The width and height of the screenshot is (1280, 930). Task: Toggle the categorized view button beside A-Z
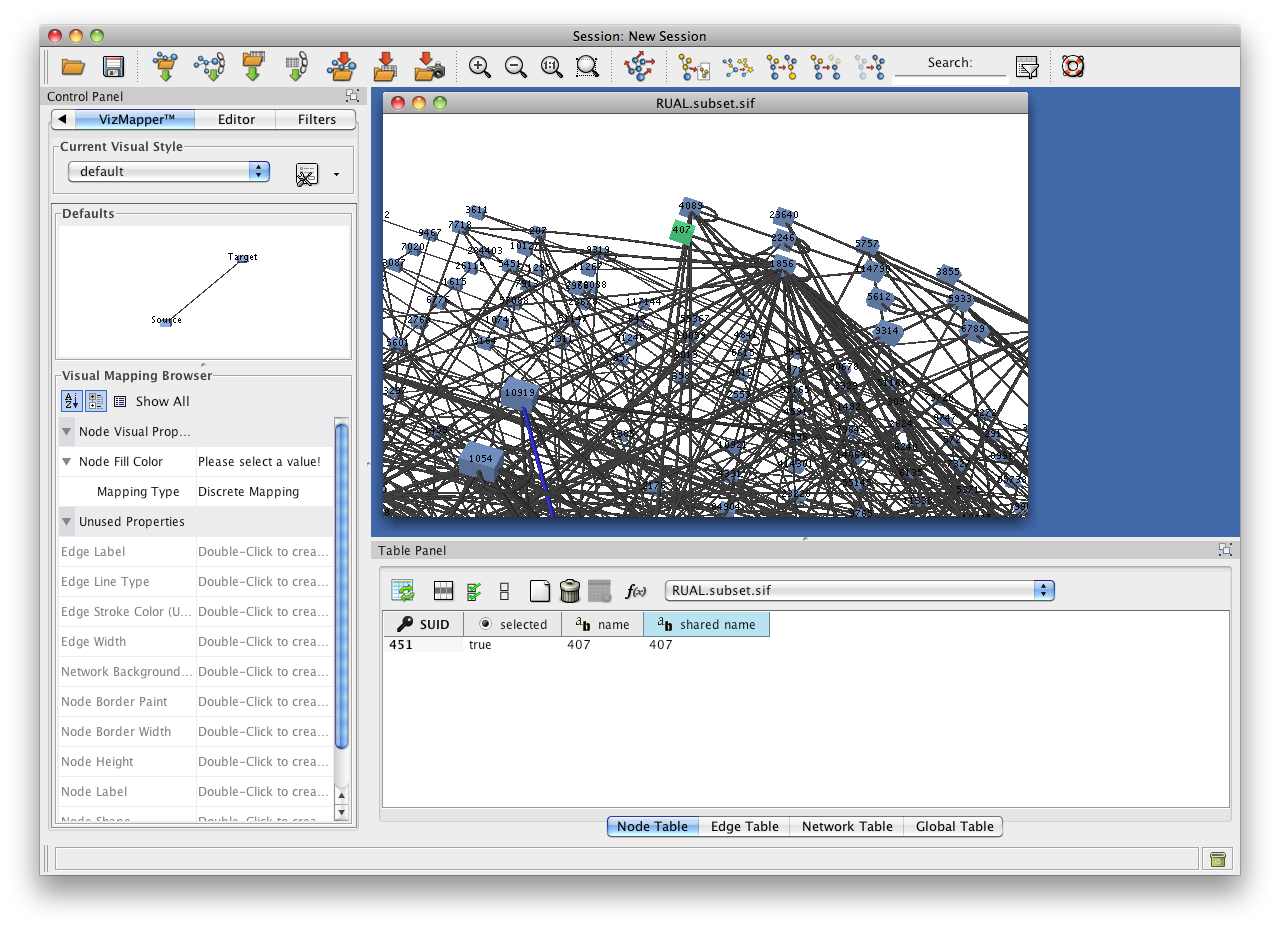[x=96, y=401]
